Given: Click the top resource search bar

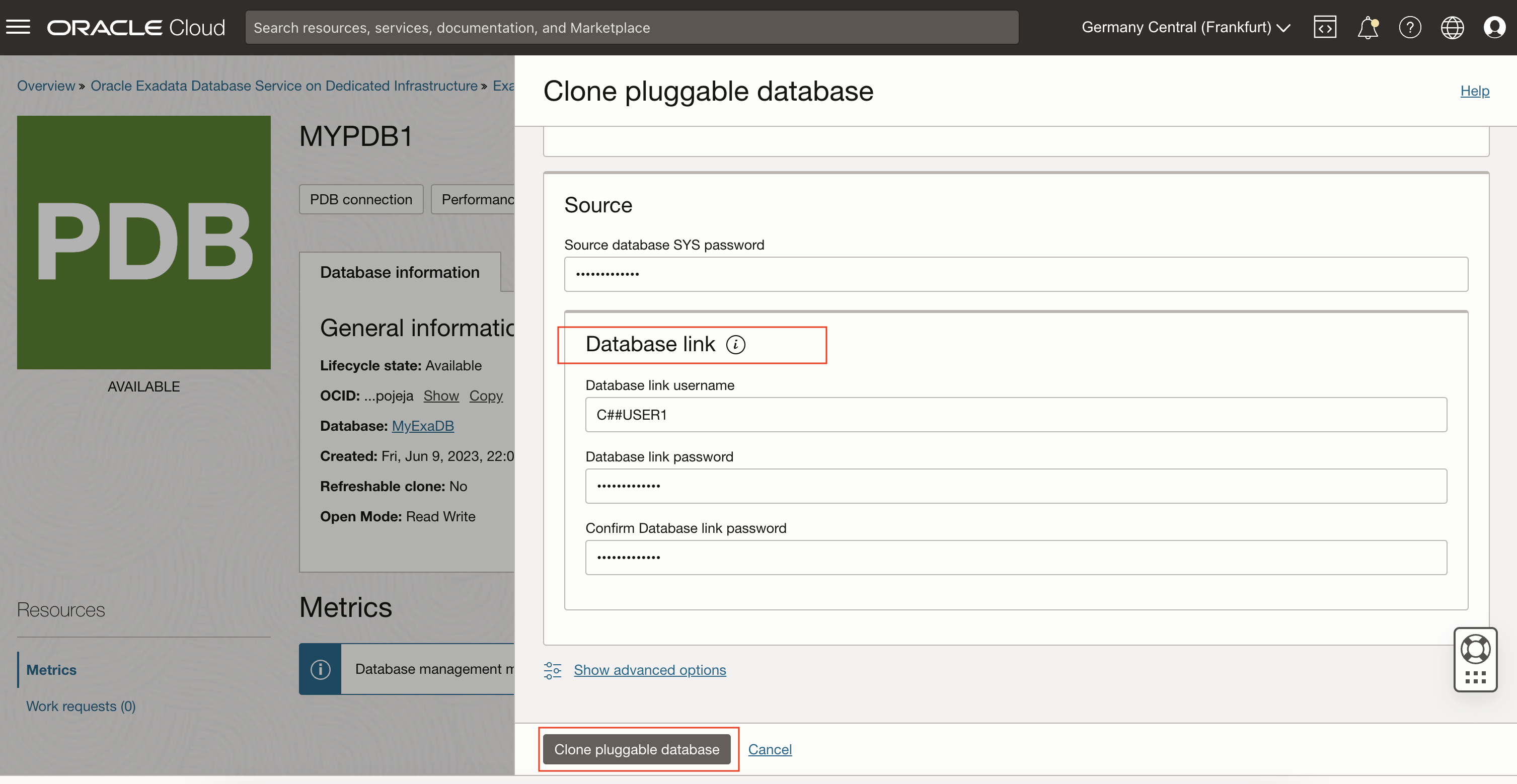Looking at the screenshot, I should [632, 28].
